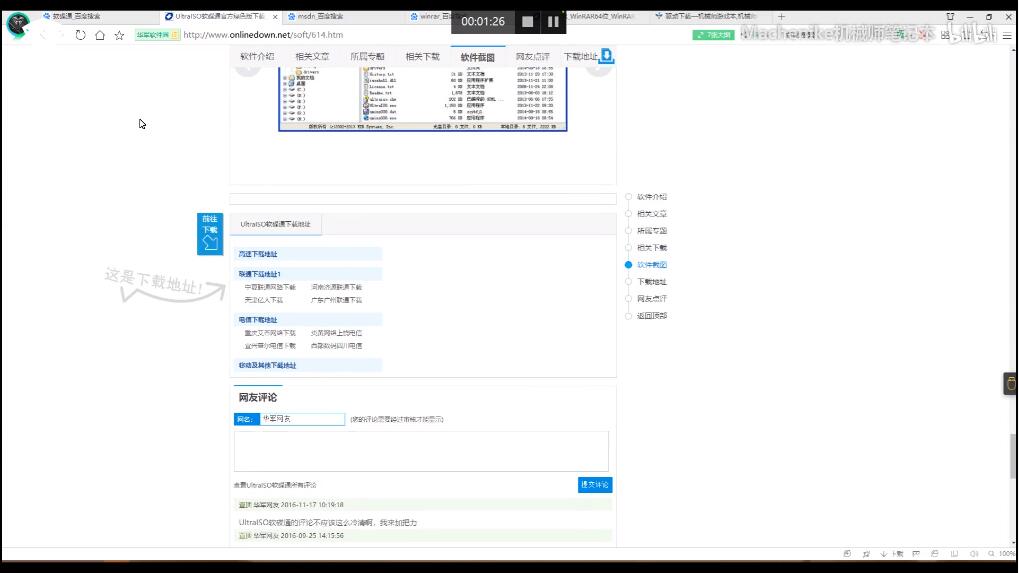Click the page vertical scrollbar thumb
Image resolution: width=1019 pixels, height=573 pixels.
pyautogui.click(x=1014, y=456)
